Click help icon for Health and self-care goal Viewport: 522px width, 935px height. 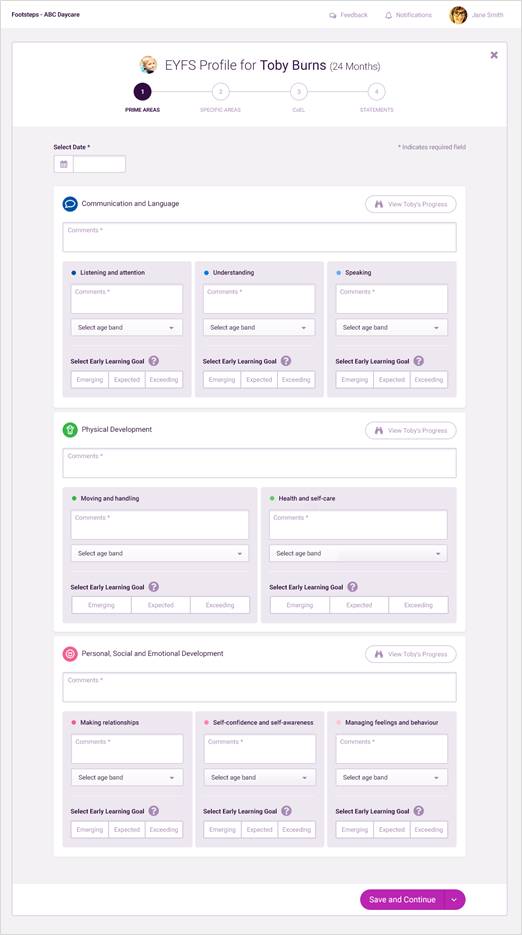click(353, 587)
